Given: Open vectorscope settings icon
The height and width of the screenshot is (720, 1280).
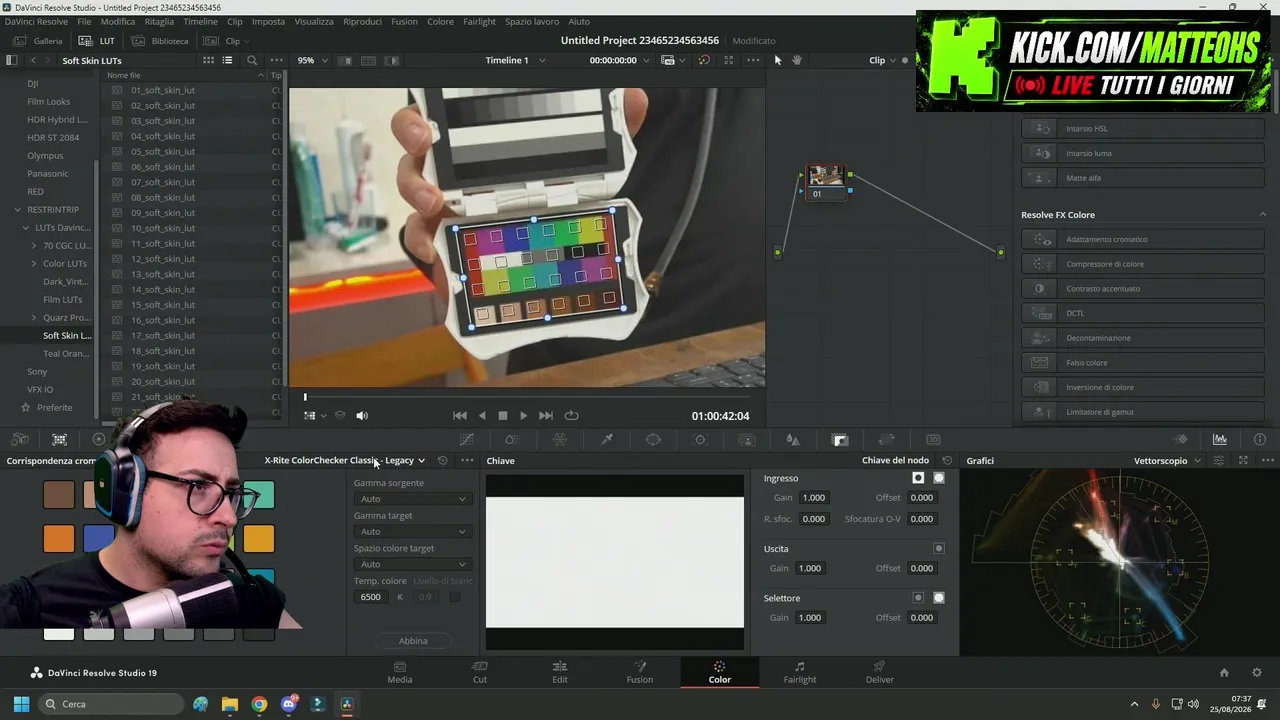Looking at the screenshot, I should [1218, 461].
